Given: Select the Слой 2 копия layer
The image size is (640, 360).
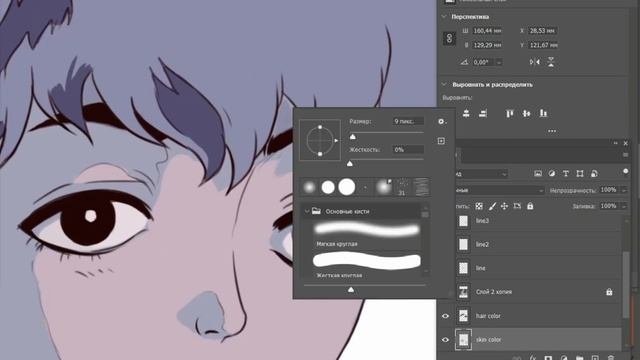Looking at the screenshot, I should point(538,292).
